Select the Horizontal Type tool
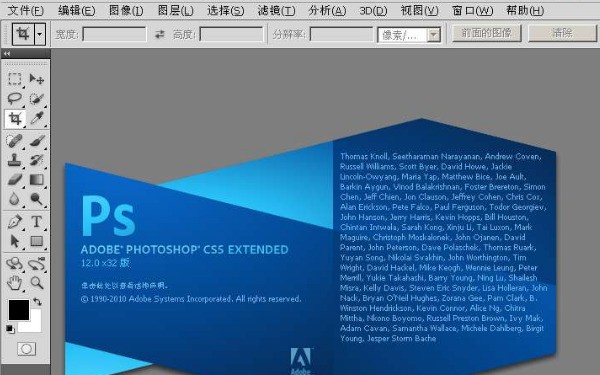The height and width of the screenshot is (375, 600). pos(36,222)
